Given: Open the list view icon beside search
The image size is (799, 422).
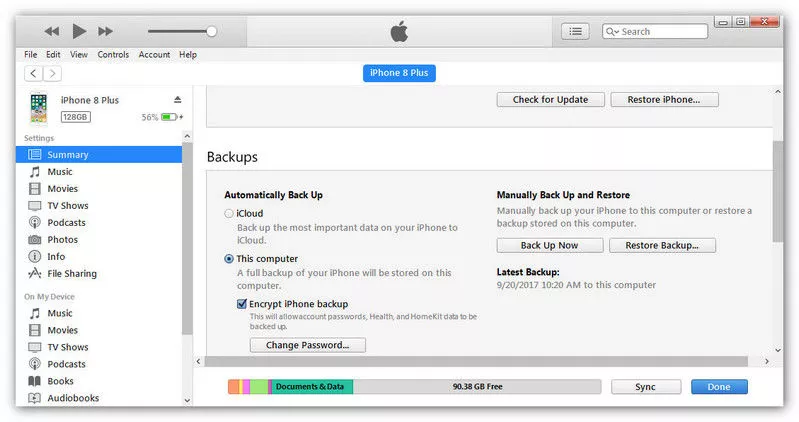Looking at the screenshot, I should pos(575,31).
